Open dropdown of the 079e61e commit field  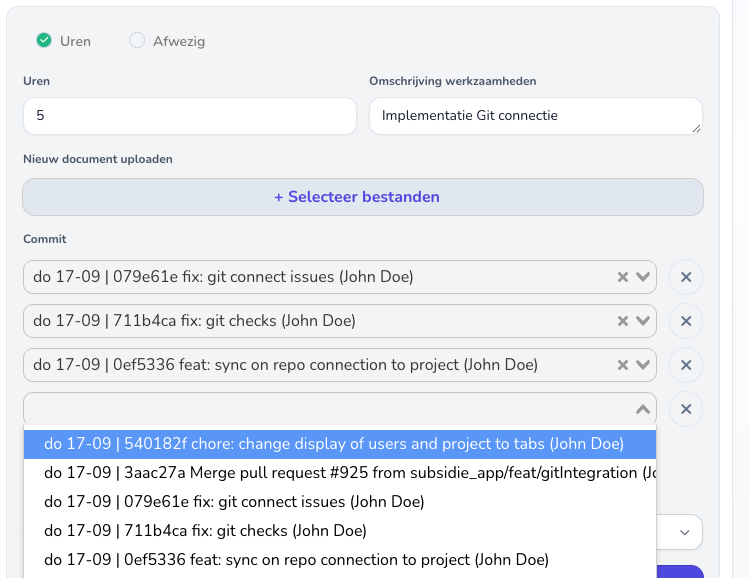click(x=643, y=277)
